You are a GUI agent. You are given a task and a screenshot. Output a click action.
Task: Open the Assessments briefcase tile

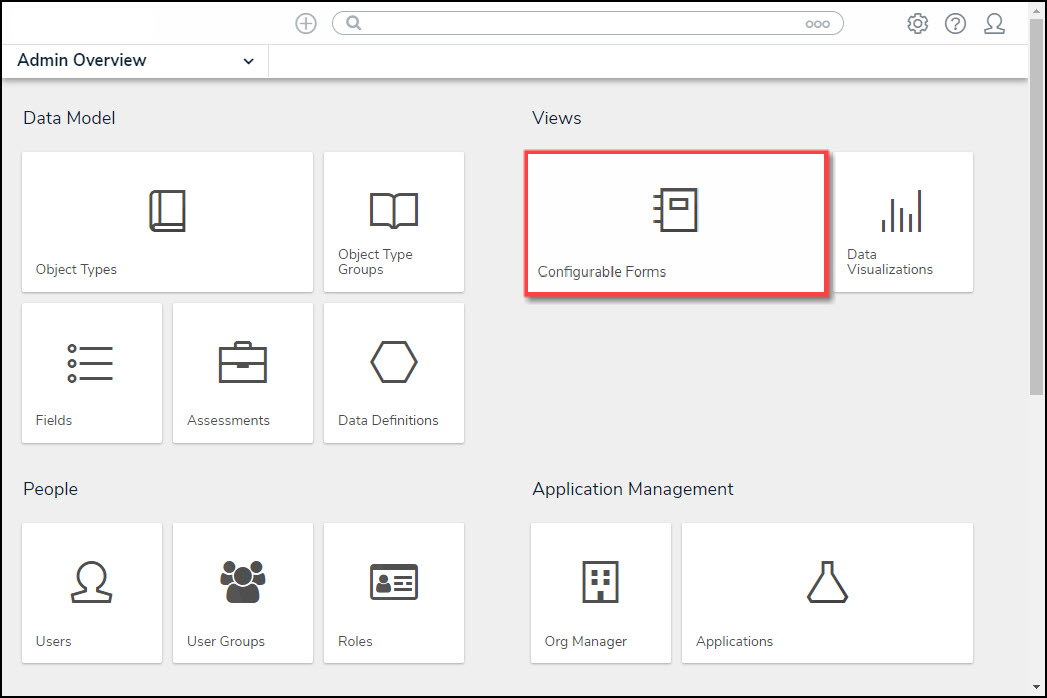point(242,373)
